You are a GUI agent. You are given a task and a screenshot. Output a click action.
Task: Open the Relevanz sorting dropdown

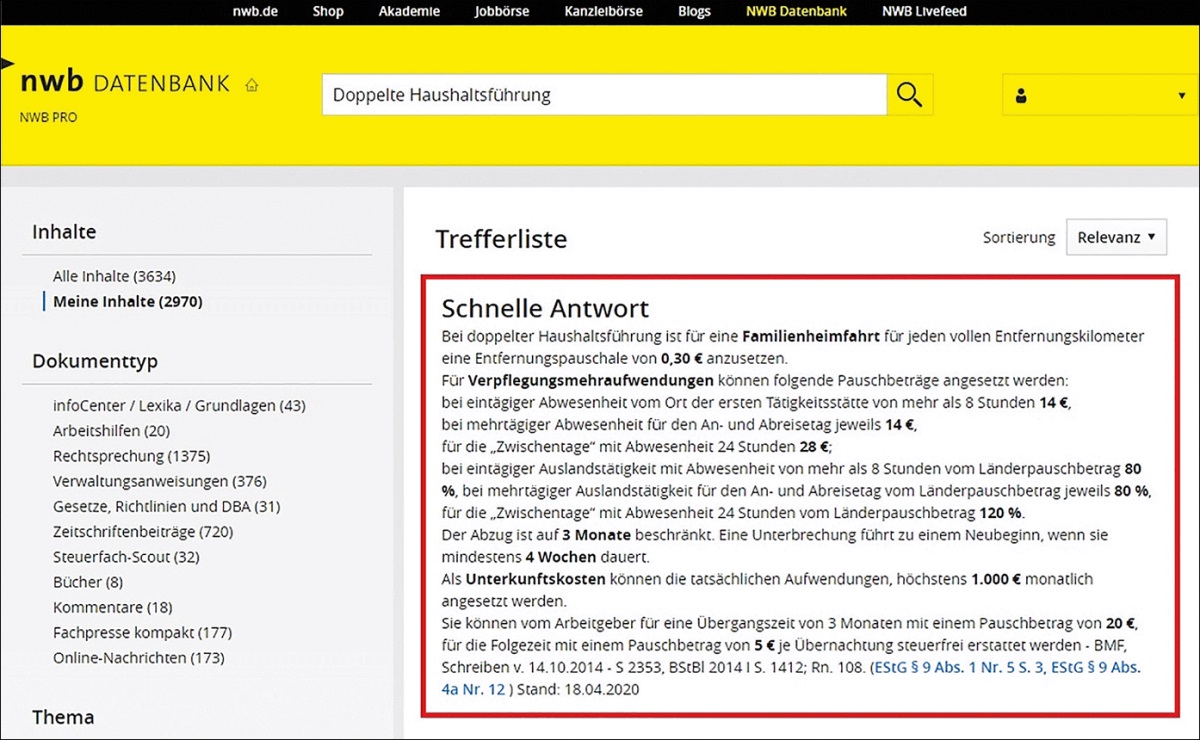point(1116,237)
